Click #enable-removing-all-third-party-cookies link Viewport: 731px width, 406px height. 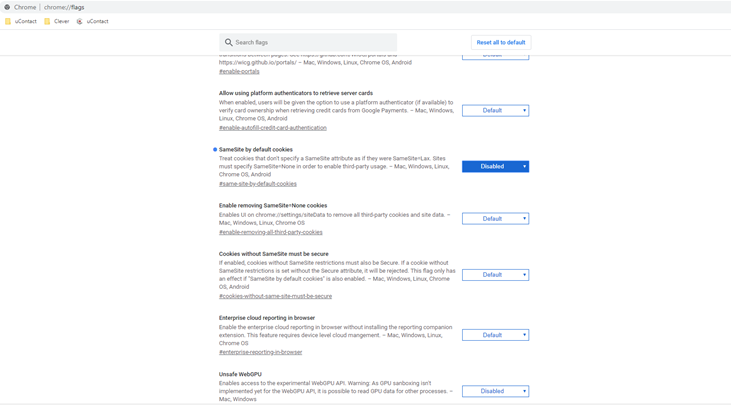pos(270,232)
